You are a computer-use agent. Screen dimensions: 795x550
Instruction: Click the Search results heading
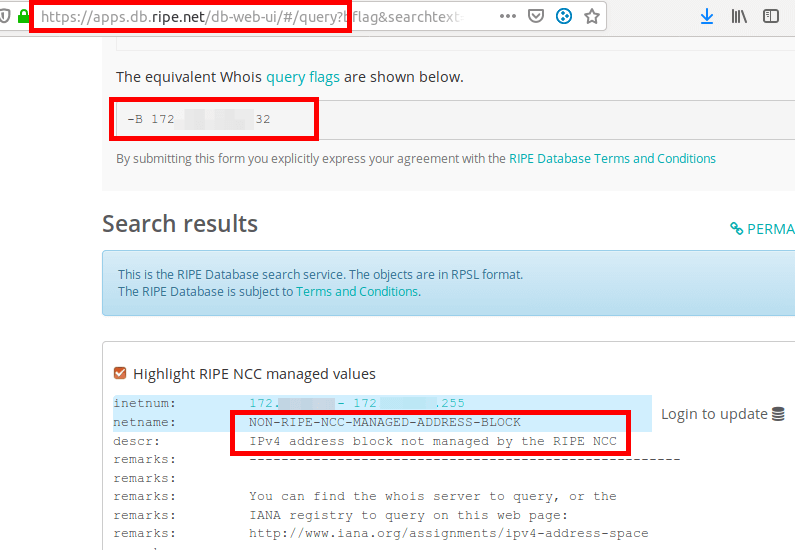[x=180, y=224]
